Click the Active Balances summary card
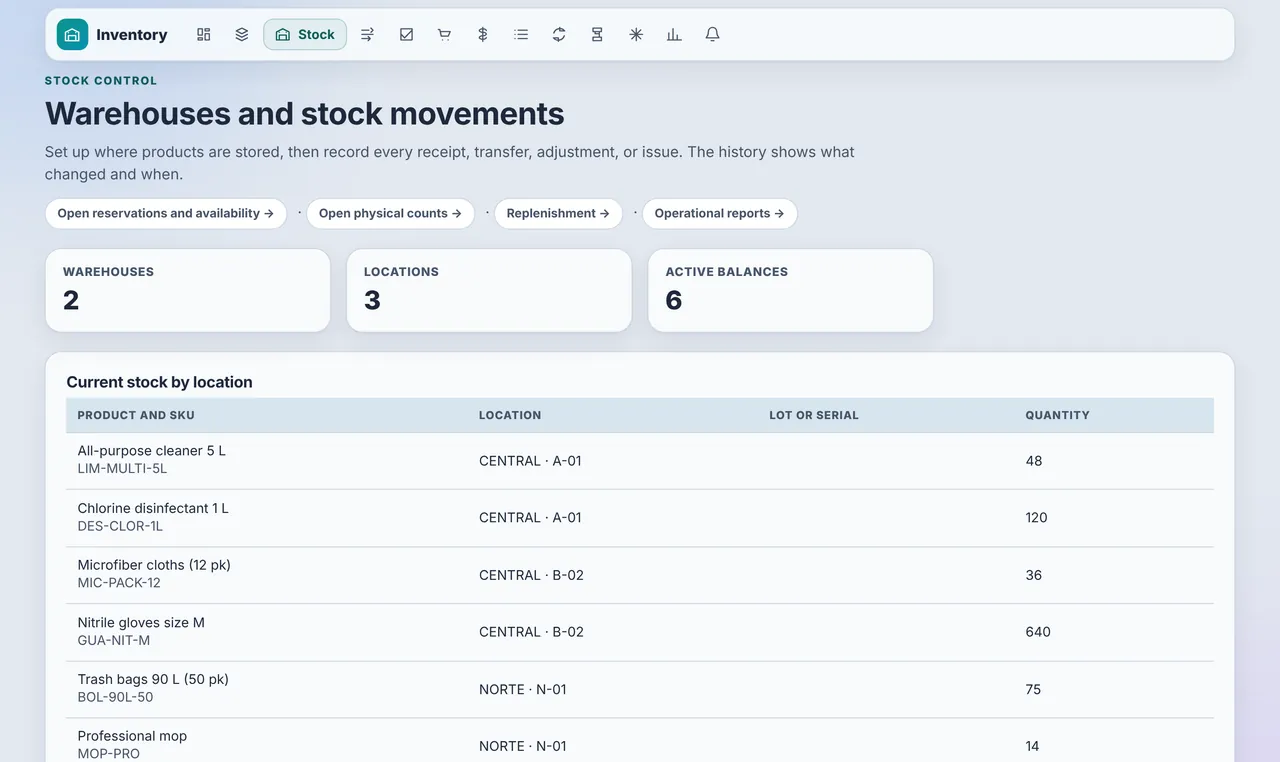1280x762 pixels. point(791,290)
